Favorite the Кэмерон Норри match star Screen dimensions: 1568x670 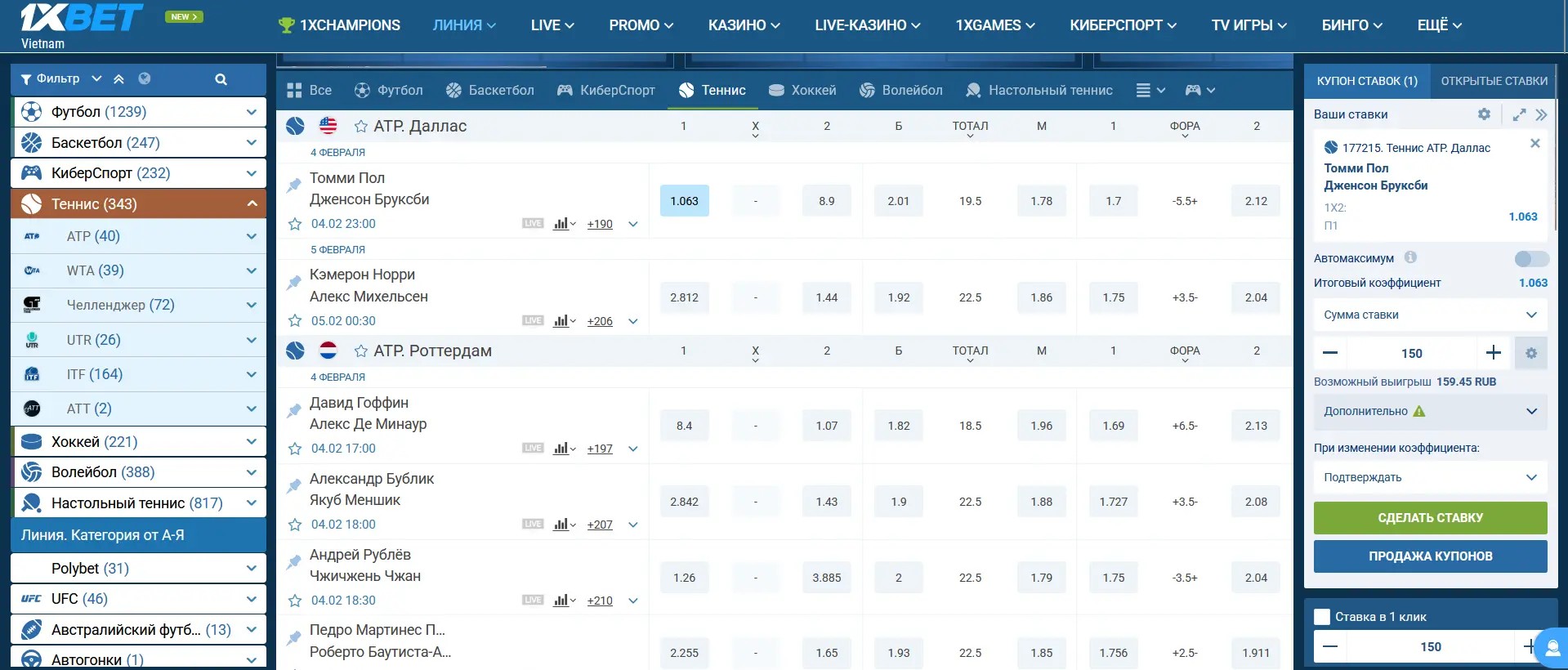(x=295, y=321)
